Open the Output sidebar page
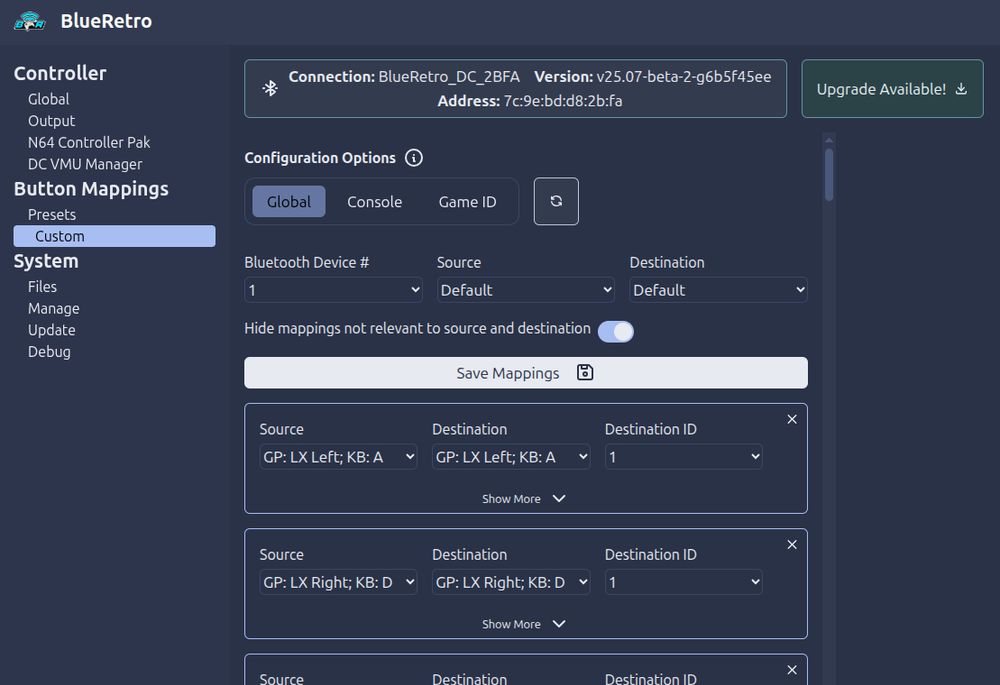 tap(52, 121)
